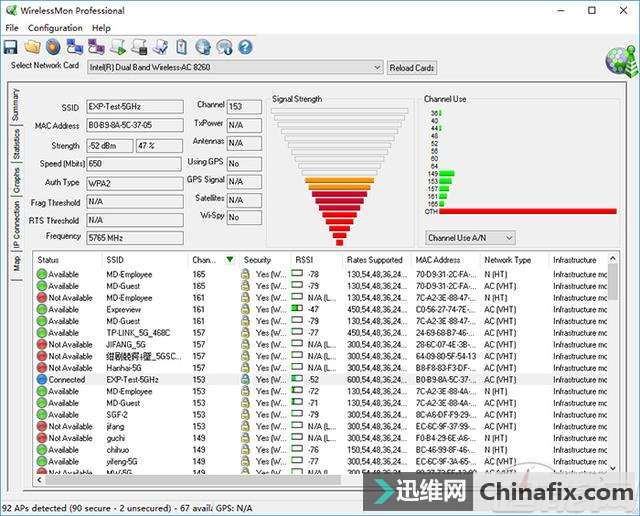Viewport: 640px width, 516px height.
Task: Click the RSSI column header
Action: 304,260
